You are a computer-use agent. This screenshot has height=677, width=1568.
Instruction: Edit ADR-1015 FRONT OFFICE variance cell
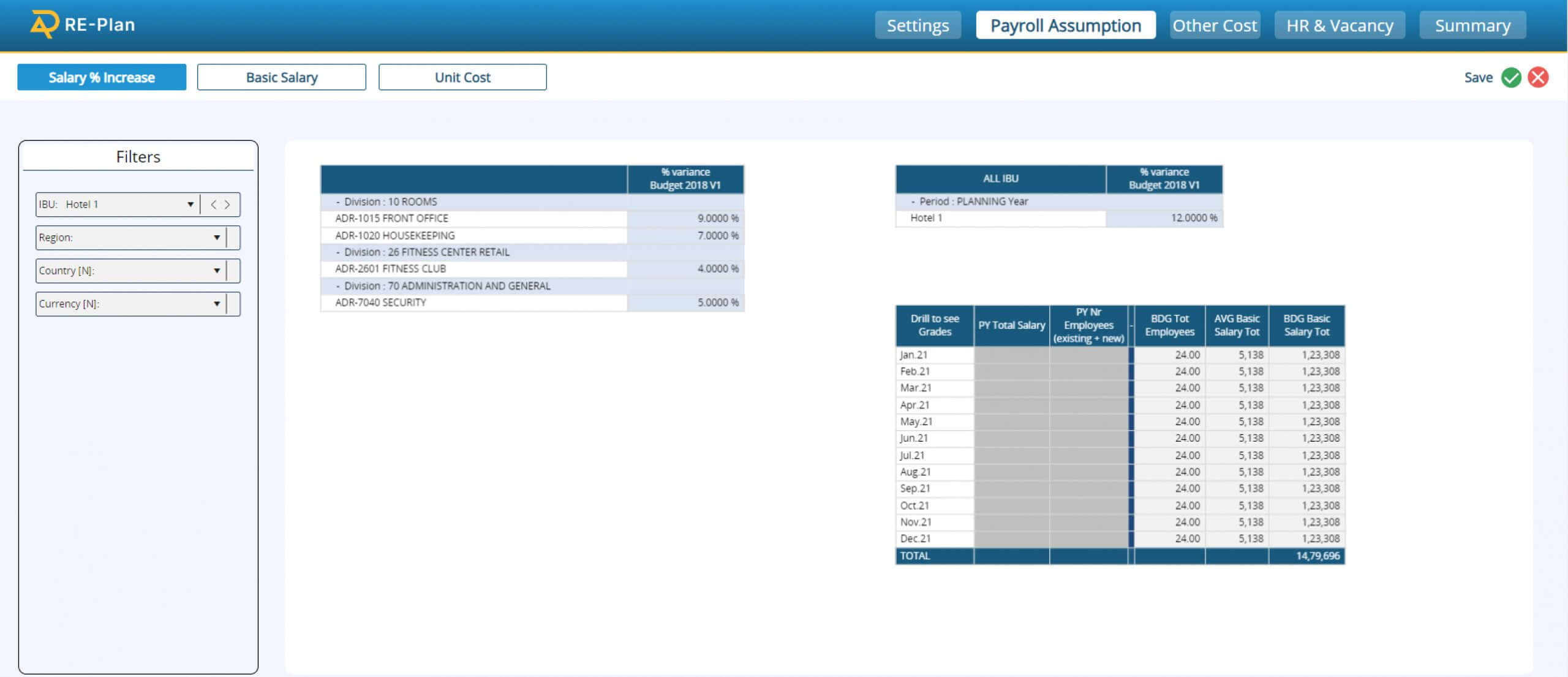[x=685, y=219]
